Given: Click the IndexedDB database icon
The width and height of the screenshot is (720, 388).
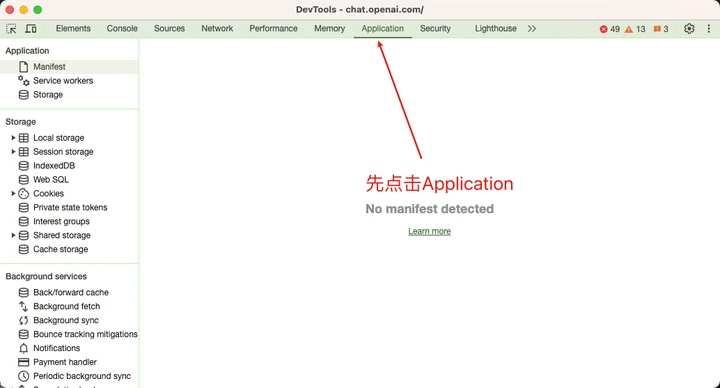Looking at the screenshot, I should coord(23,166).
